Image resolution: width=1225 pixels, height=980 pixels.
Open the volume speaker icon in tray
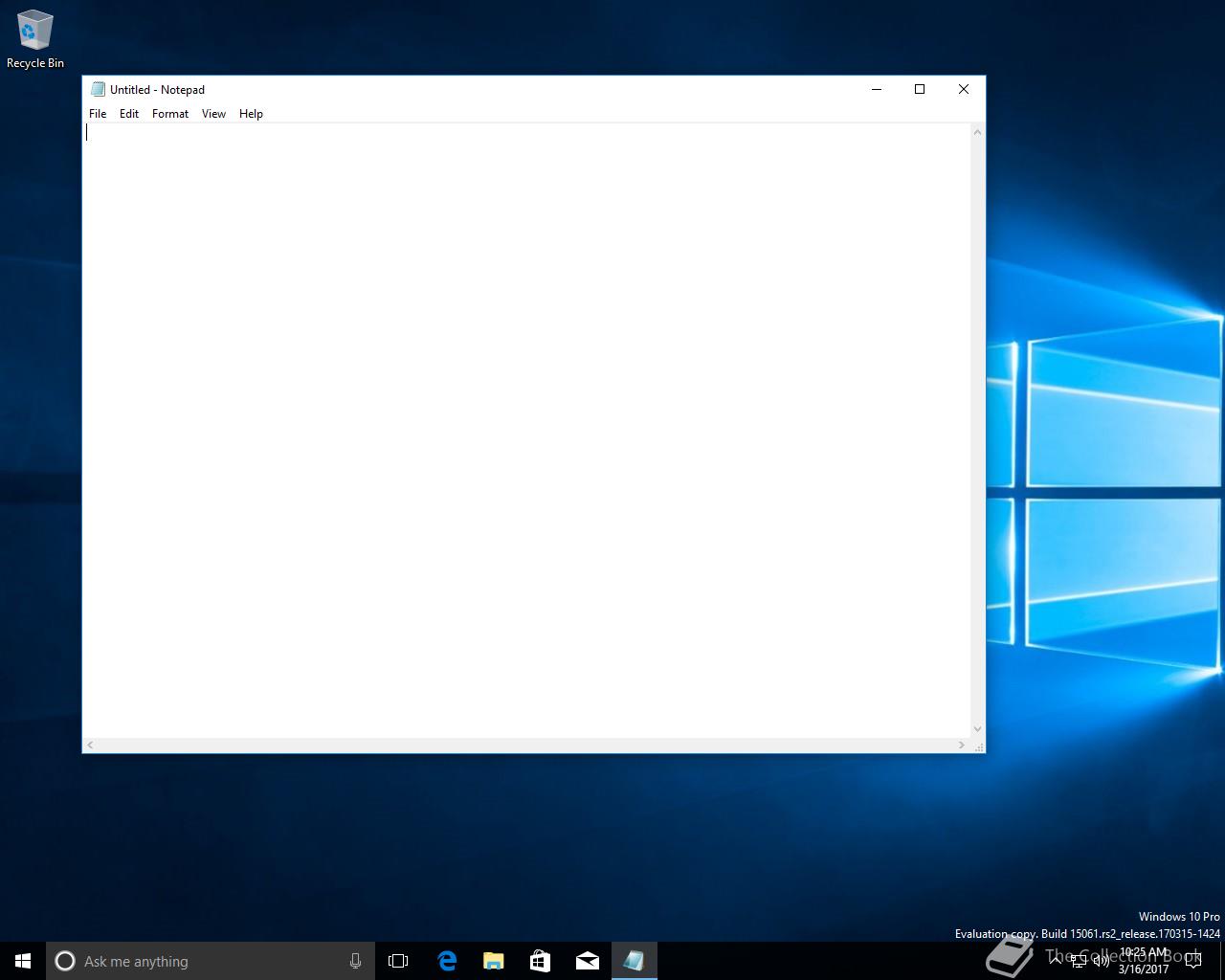(1101, 961)
